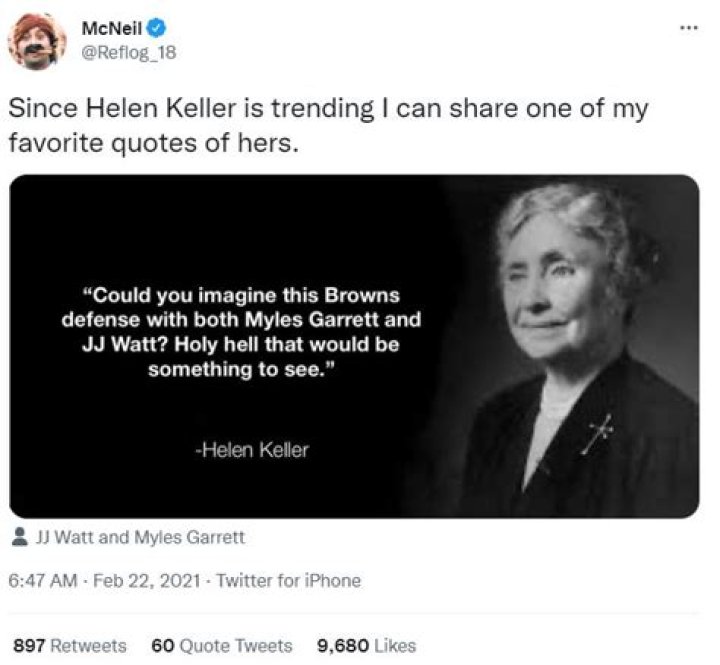The width and height of the screenshot is (720, 665).
Task: Open the 'Twitter for iPhone' source link
Action: [x=288, y=580]
